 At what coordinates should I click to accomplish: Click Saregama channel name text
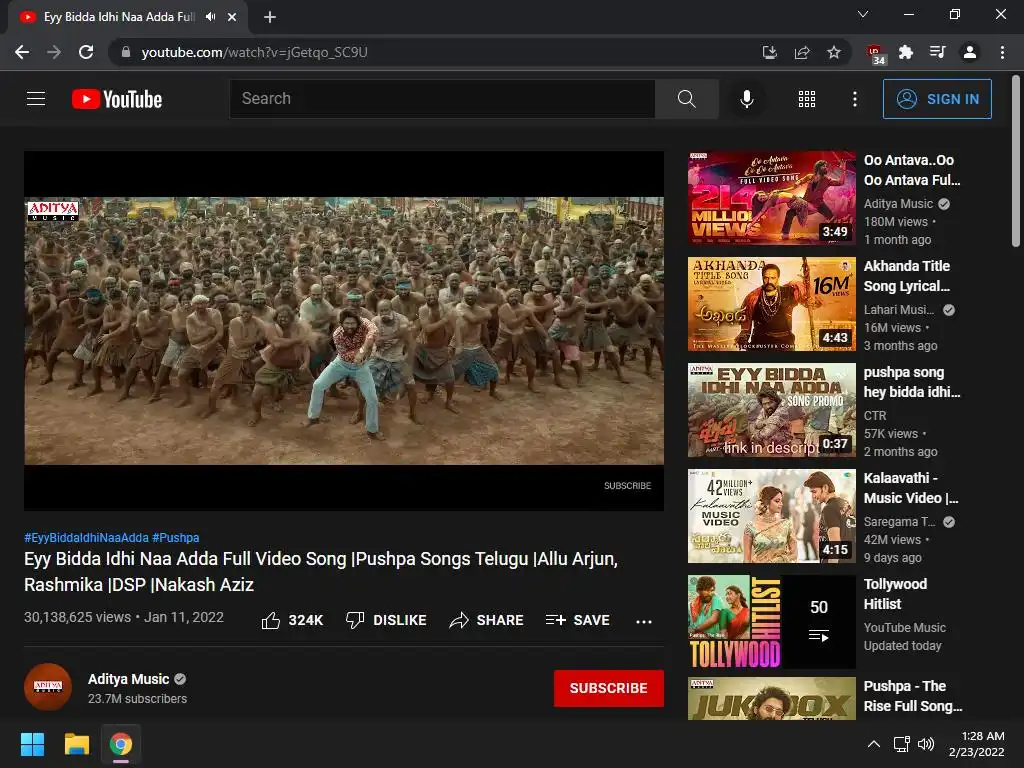pos(899,522)
